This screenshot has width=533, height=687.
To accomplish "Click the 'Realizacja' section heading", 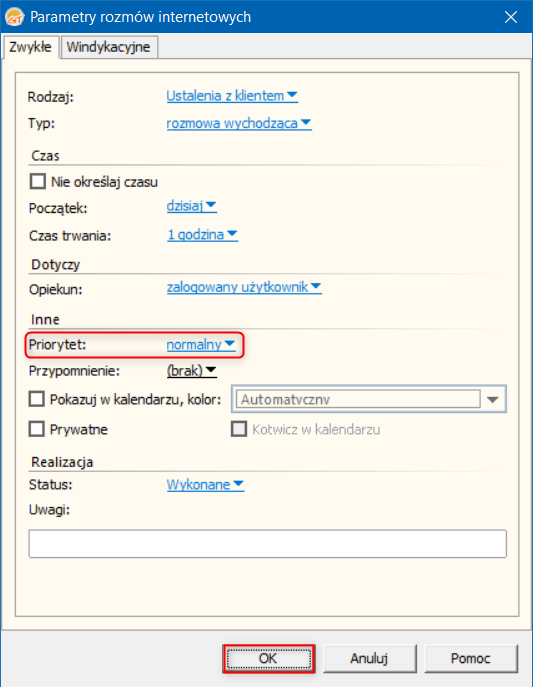I will [x=62, y=462].
